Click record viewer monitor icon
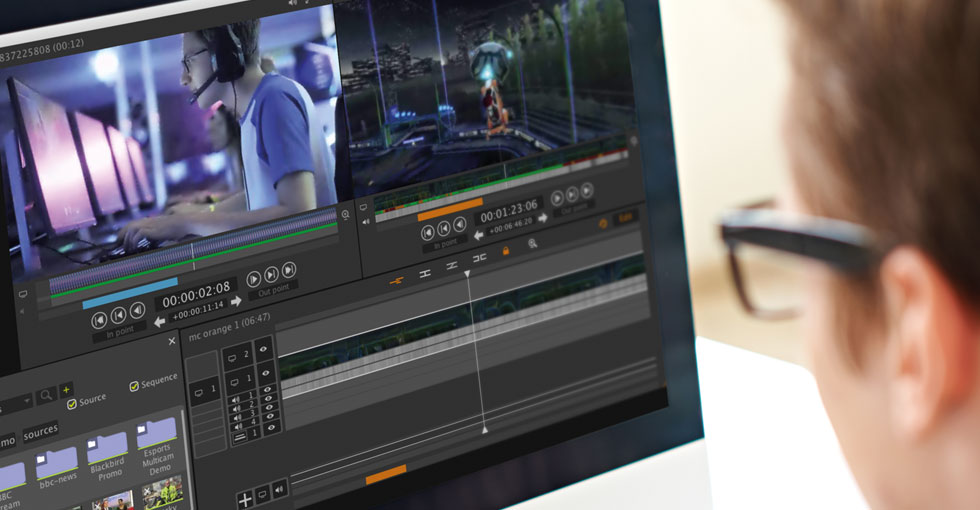The width and height of the screenshot is (980, 510). click(x=364, y=207)
